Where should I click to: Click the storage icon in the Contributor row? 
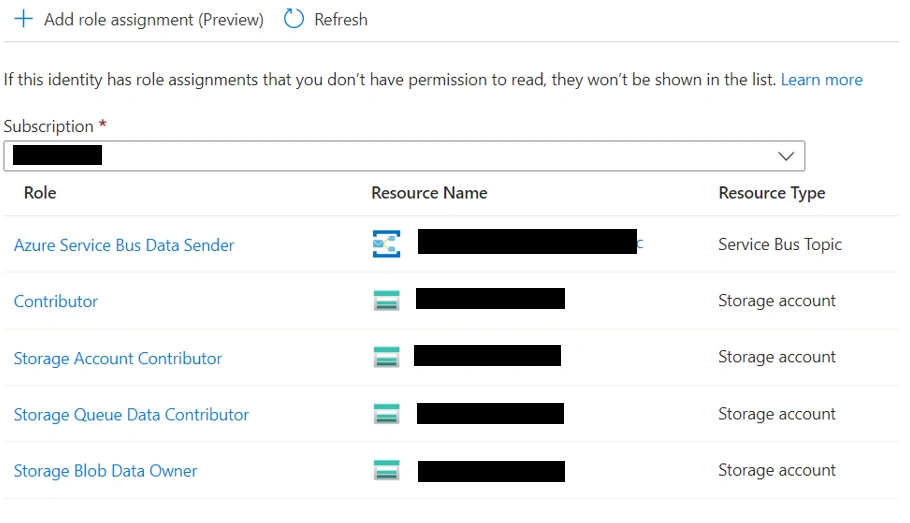387,301
